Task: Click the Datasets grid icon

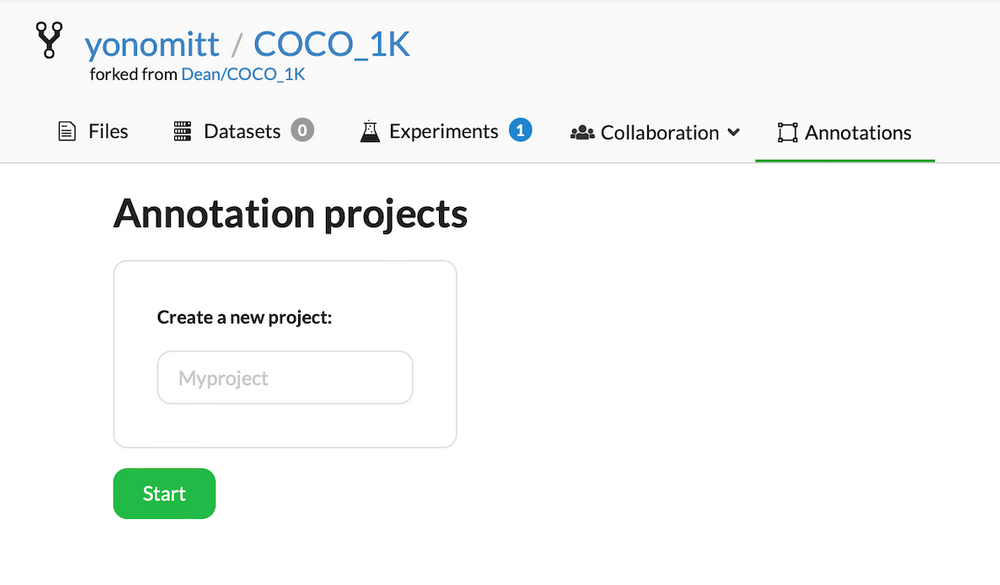Action: click(181, 130)
